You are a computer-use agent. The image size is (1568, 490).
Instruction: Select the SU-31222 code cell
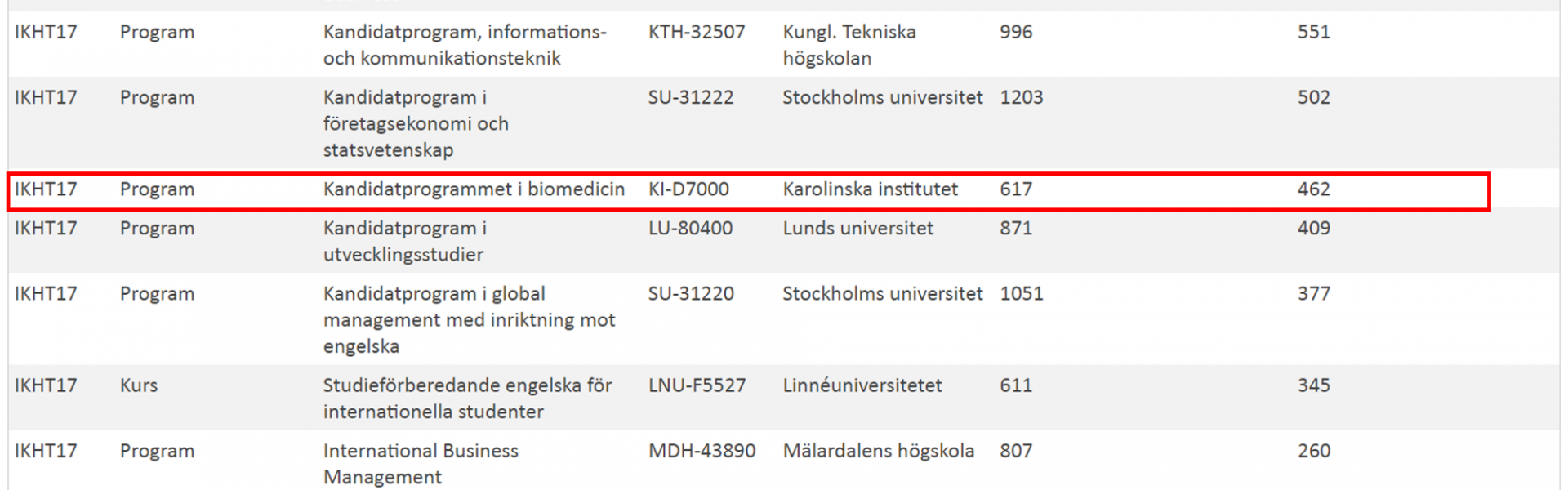click(x=691, y=98)
